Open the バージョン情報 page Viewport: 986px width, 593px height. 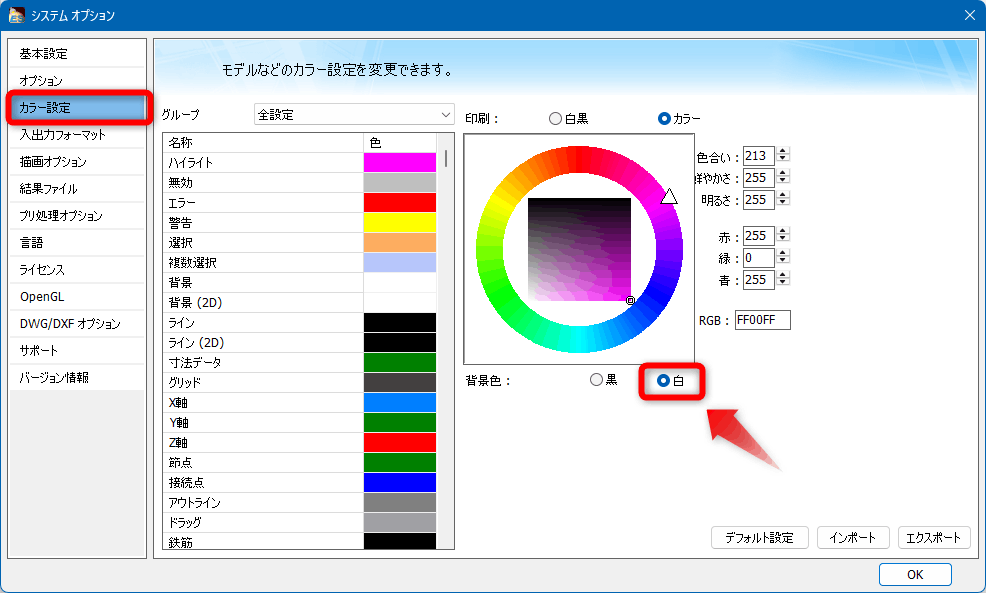tap(77, 378)
